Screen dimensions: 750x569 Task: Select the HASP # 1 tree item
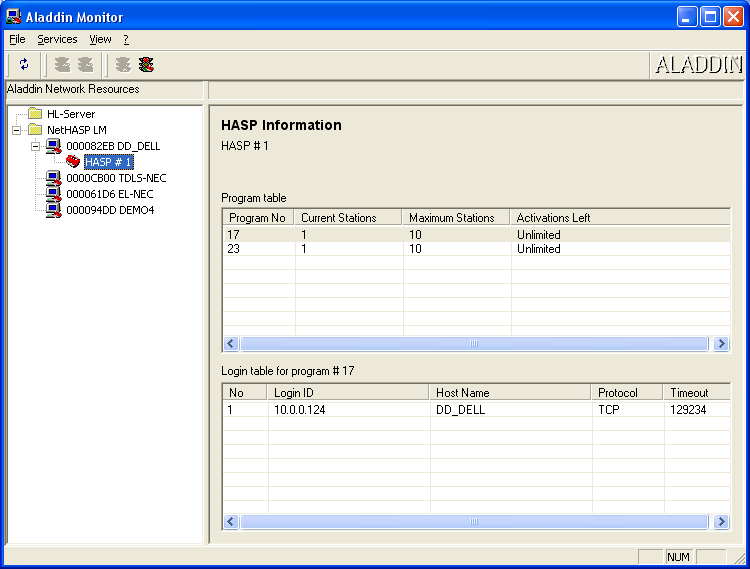[108, 162]
